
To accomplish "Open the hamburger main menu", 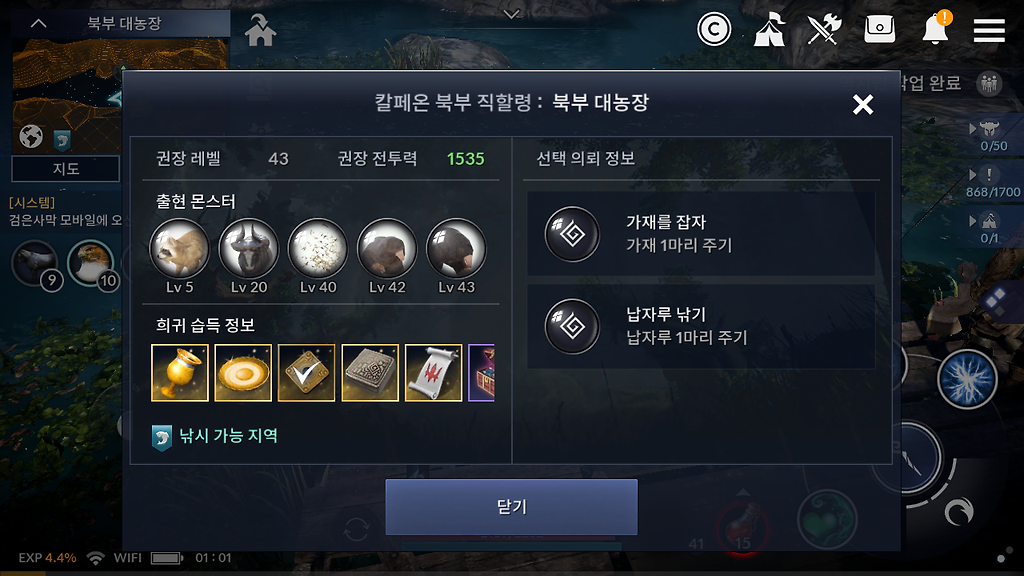I will (989, 30).
